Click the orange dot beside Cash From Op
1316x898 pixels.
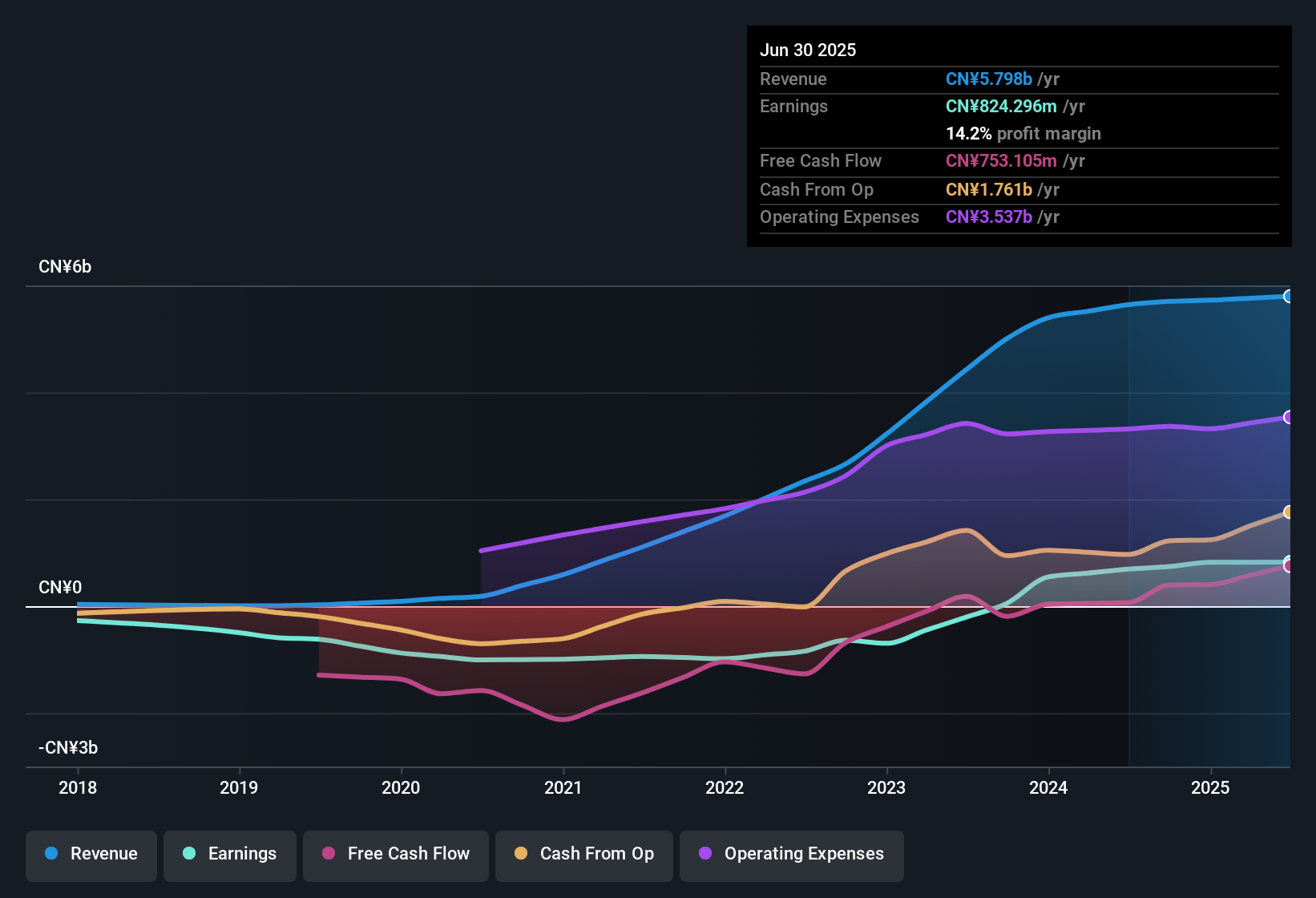point(521,854)
